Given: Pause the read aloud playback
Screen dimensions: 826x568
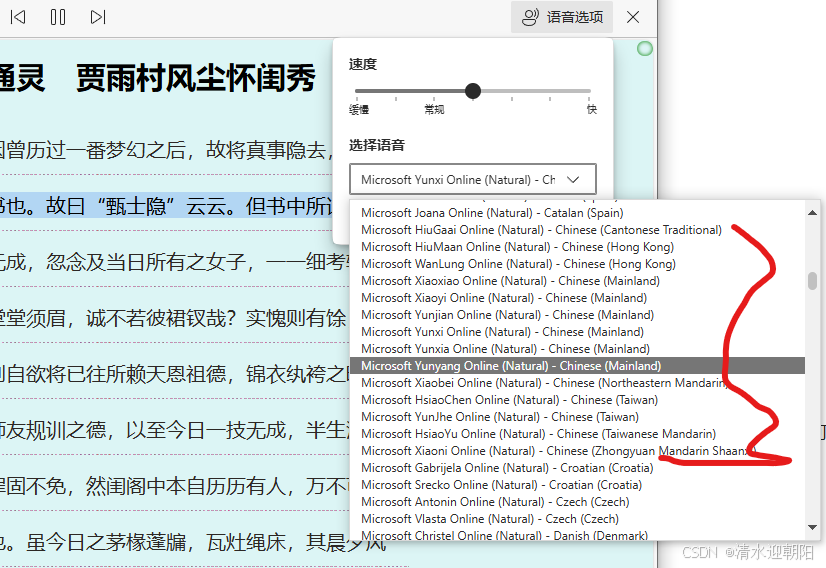Looking at the screenshot, I should pyautogui.click(x=58, y=17).
